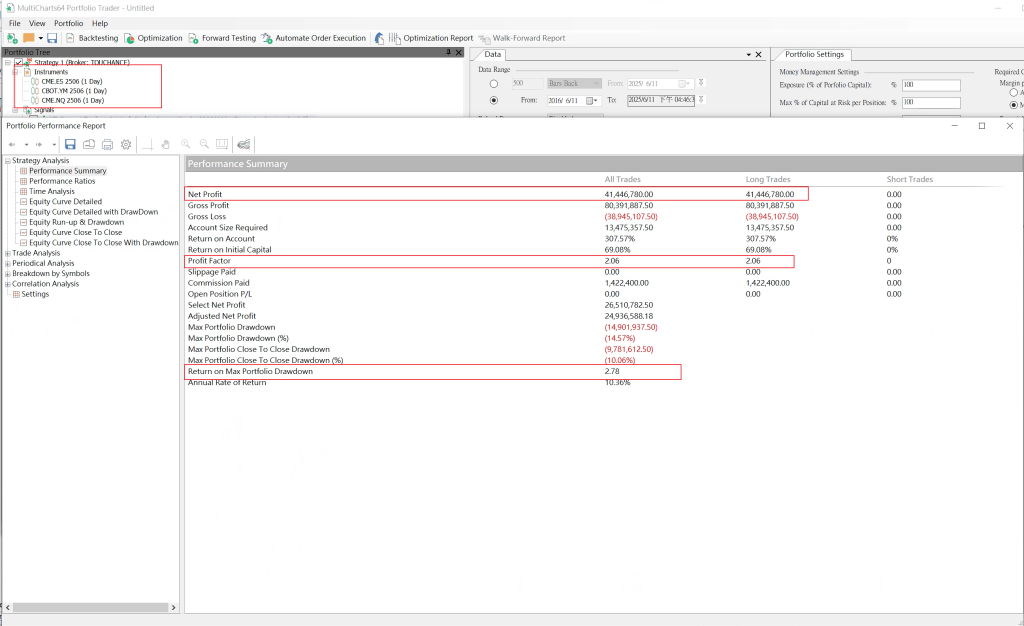
Task: Select Performance Ratios in the report tree
Action: tap(63, 181)
